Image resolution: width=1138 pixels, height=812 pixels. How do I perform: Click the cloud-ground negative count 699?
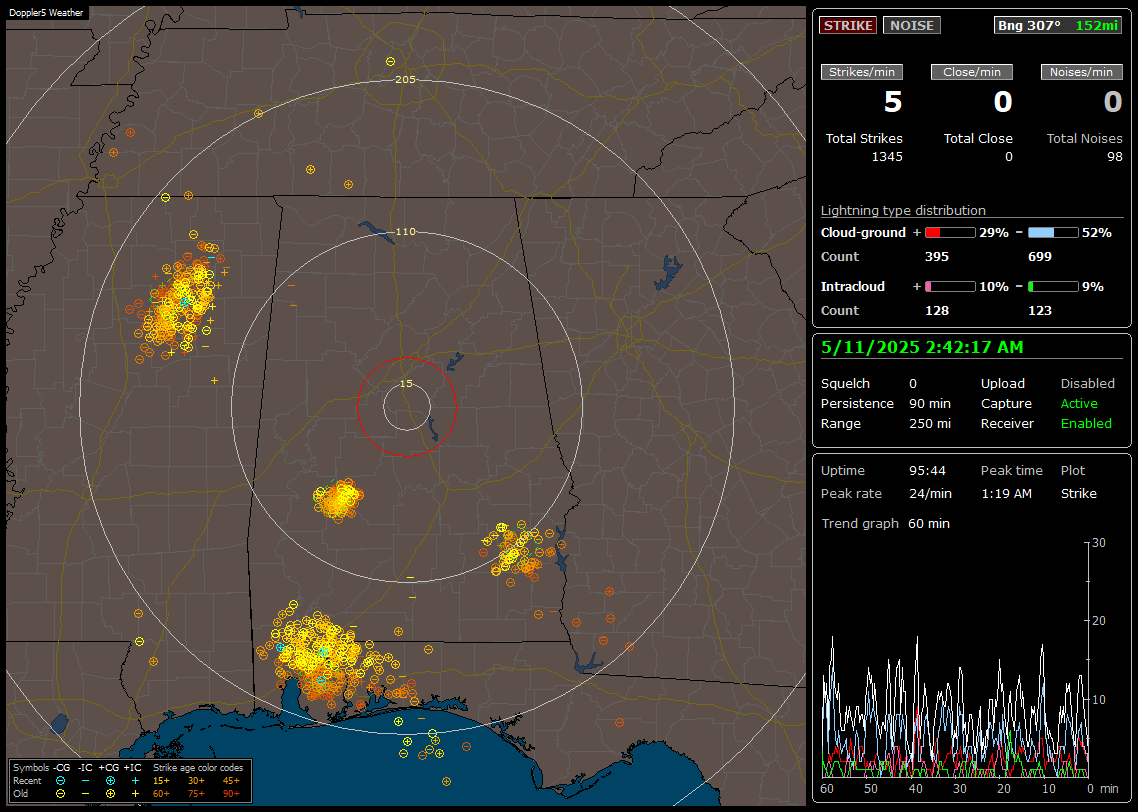click(x=1040, y=257)
